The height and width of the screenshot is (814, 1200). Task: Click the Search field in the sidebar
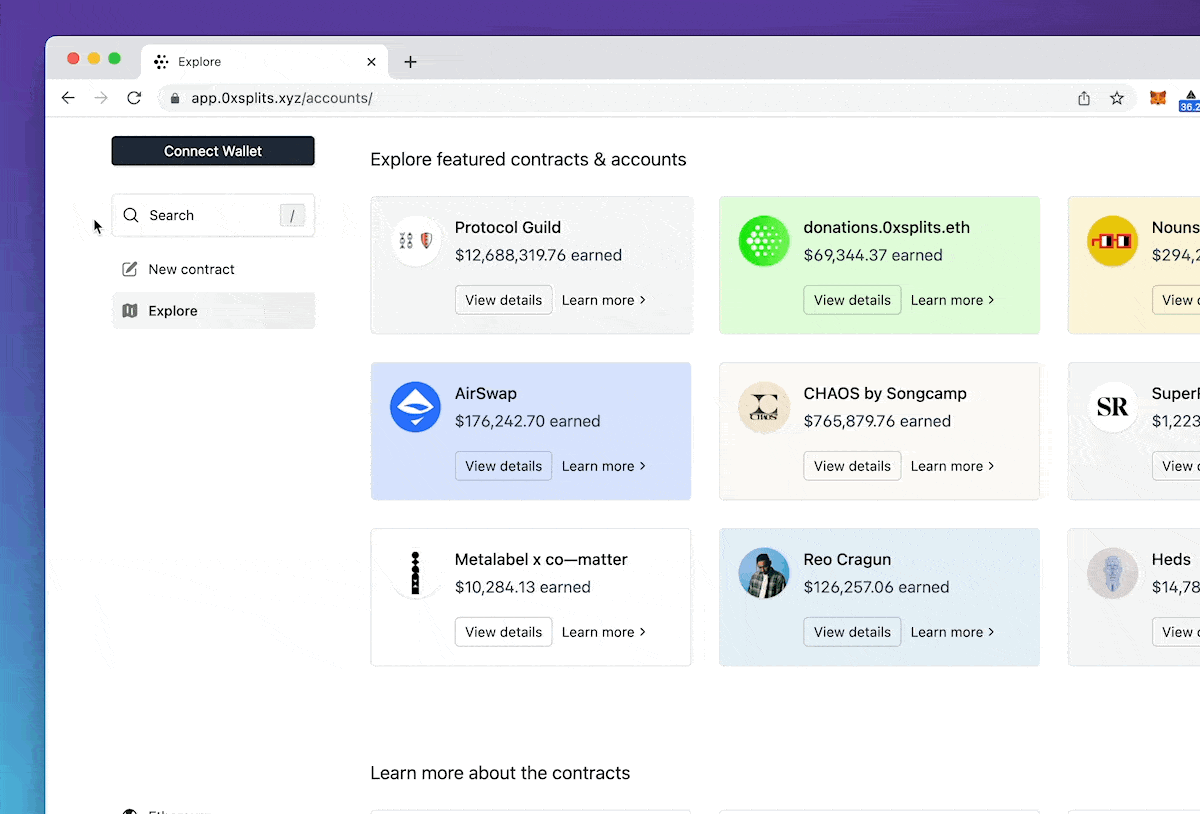213,215
